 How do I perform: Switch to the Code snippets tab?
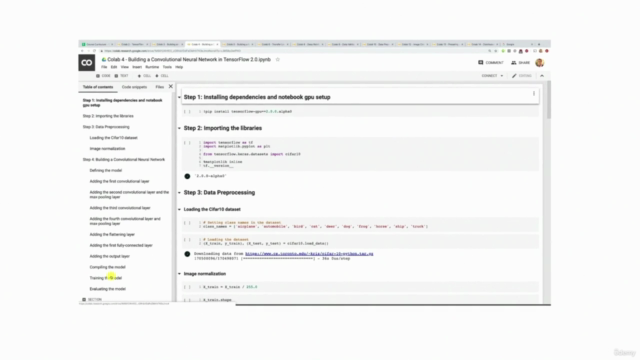click(134, 87)
